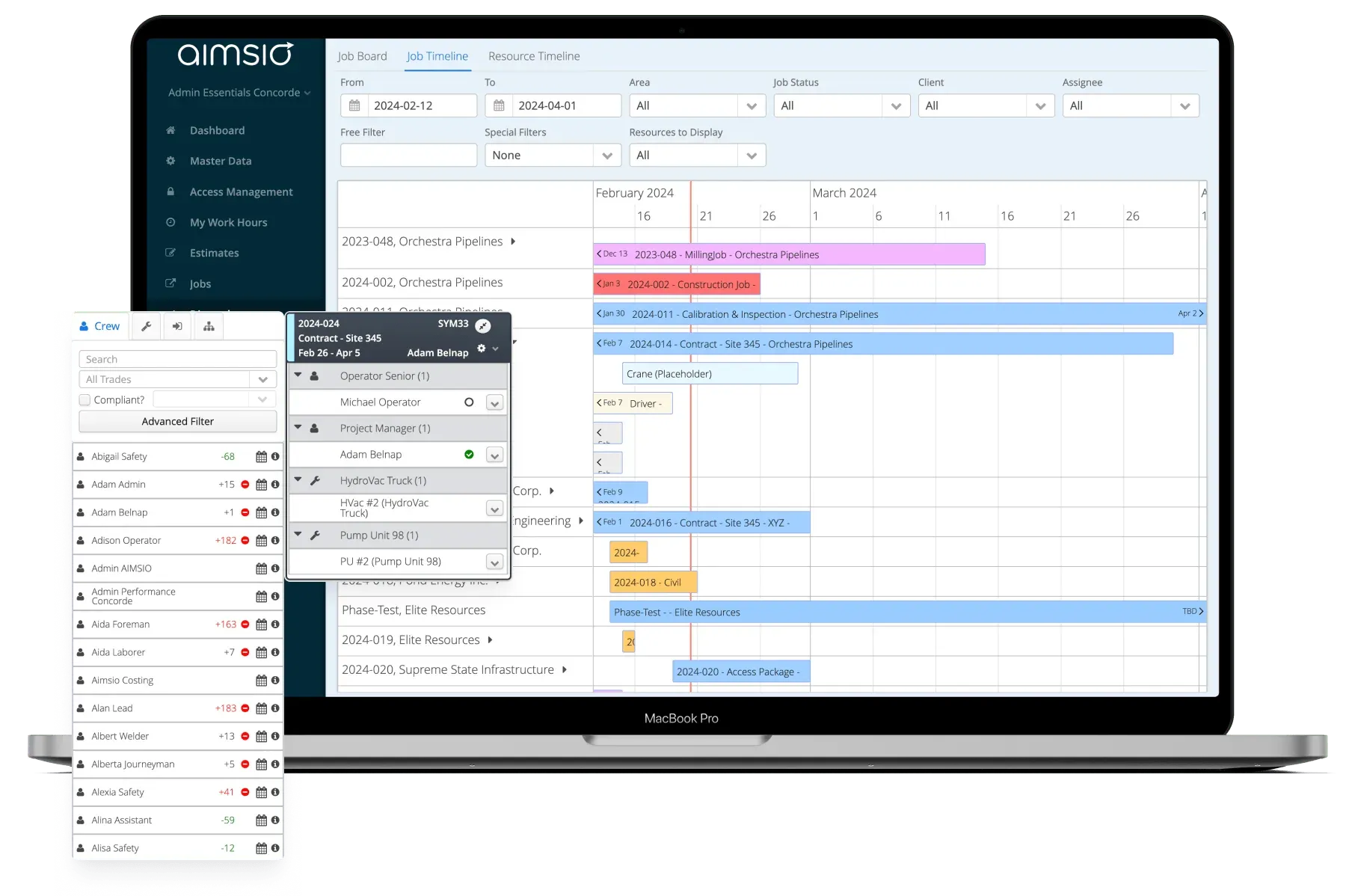Click the Advanced Filter button
Viewport: 1355px width, 896px height.
[x=177, y=421]
